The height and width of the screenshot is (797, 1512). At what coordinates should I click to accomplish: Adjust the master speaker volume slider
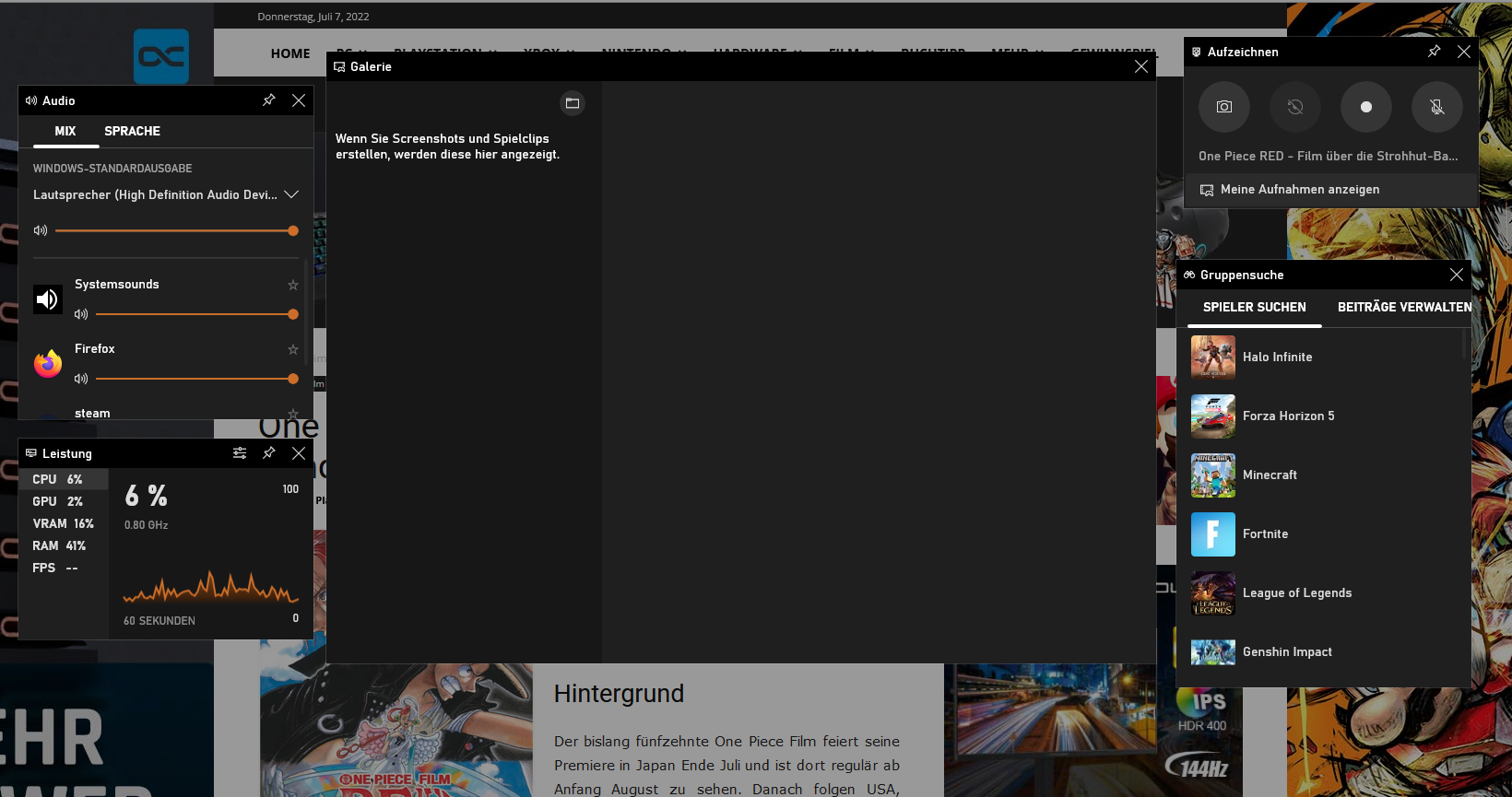pyautogui.click(x=176, y=230)
